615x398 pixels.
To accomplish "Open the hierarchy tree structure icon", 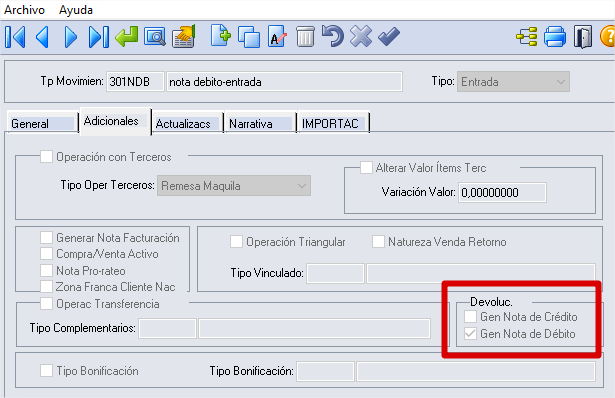I will [x=527, y=37].
